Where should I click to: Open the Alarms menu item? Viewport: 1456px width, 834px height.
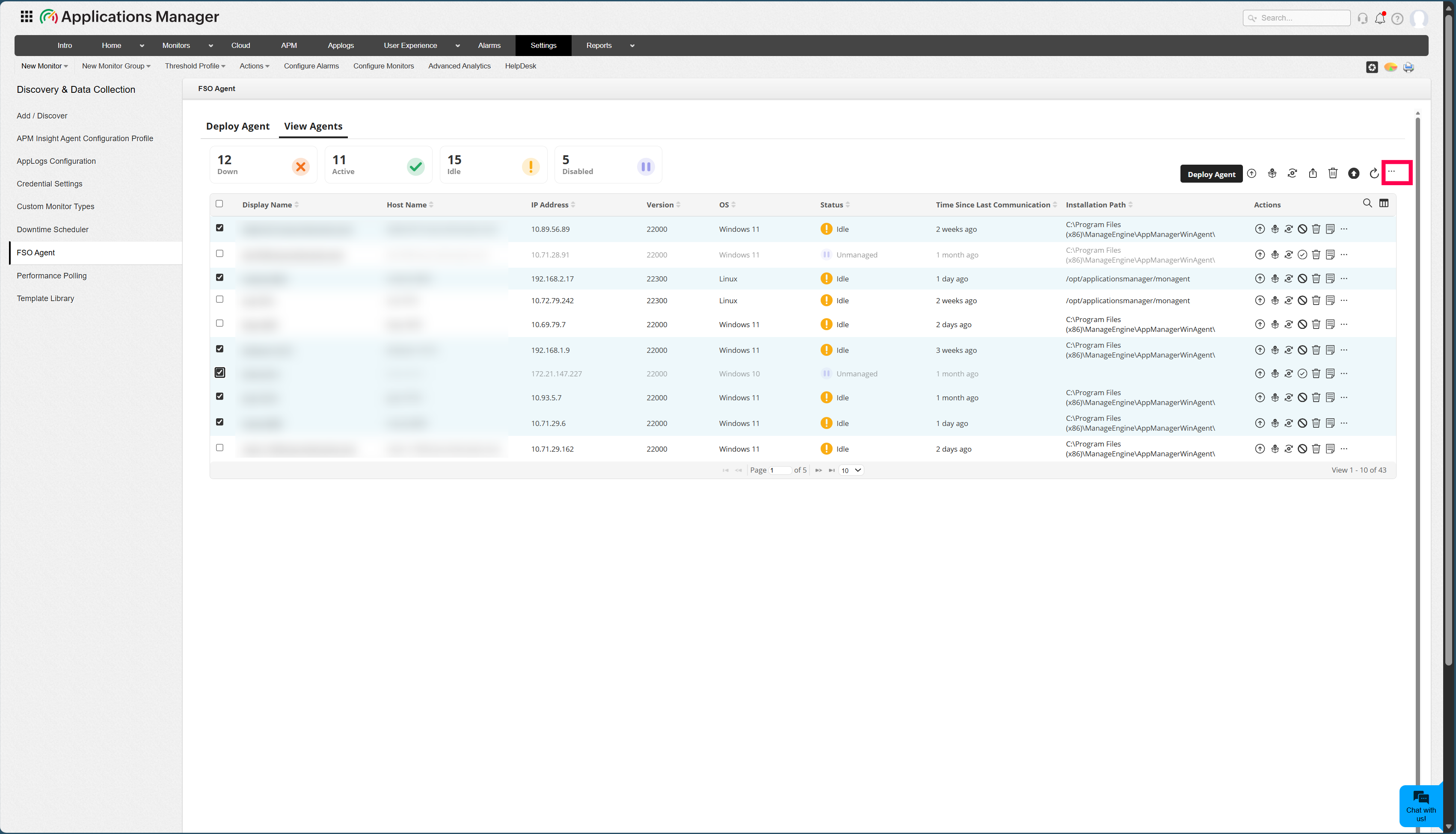[489, 46]
